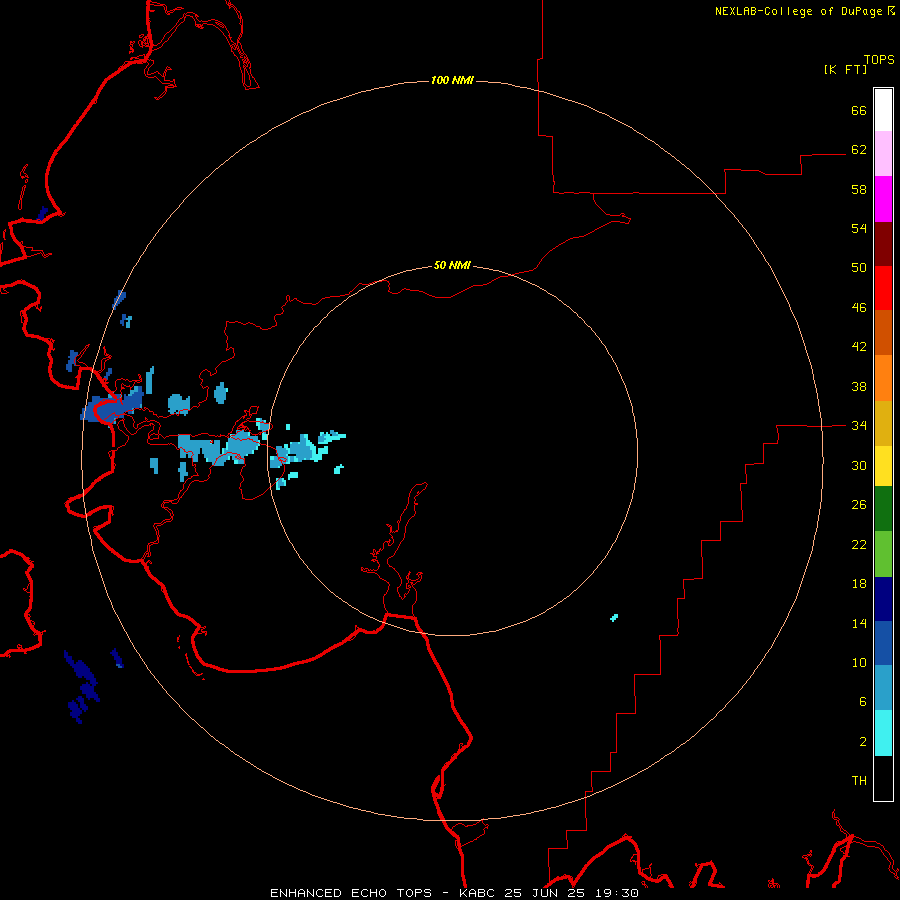
Task: Select the dark green legend swatch
Action: (883, 509)
